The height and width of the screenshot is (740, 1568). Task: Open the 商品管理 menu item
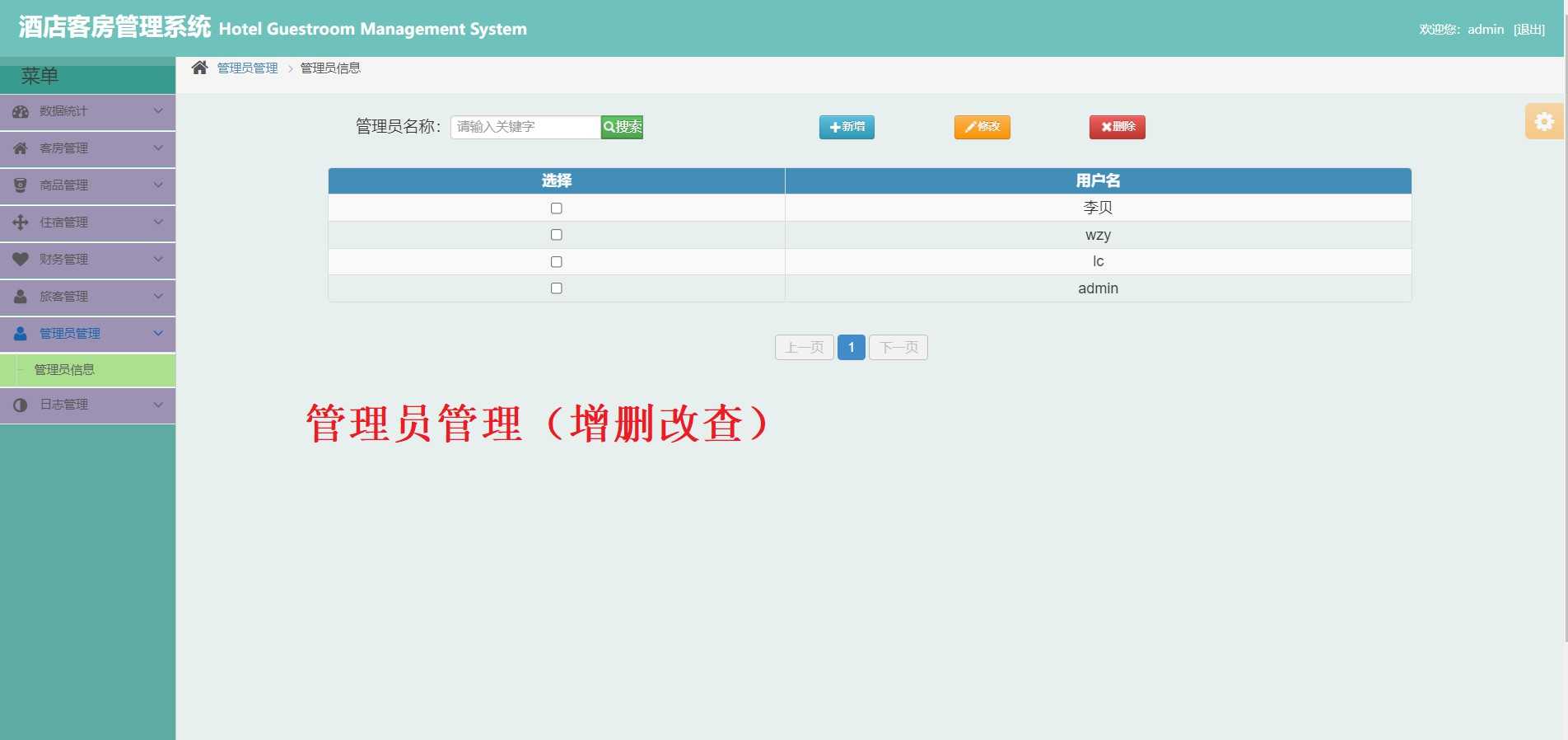87,185
